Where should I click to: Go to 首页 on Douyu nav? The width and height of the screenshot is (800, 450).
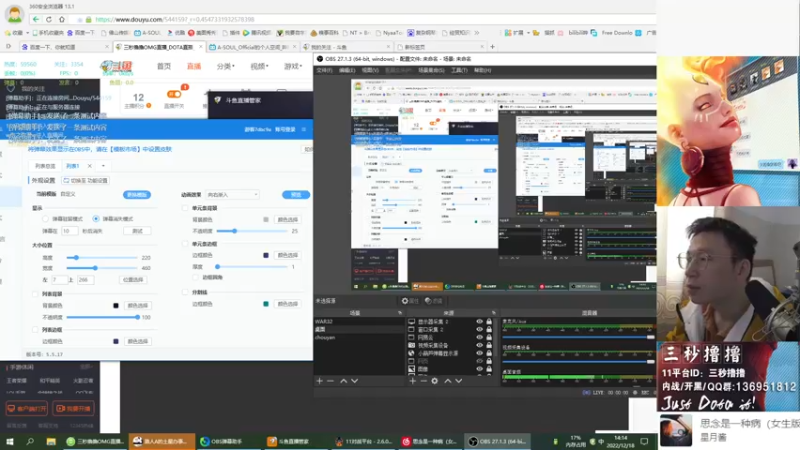(x=164, y=66)
